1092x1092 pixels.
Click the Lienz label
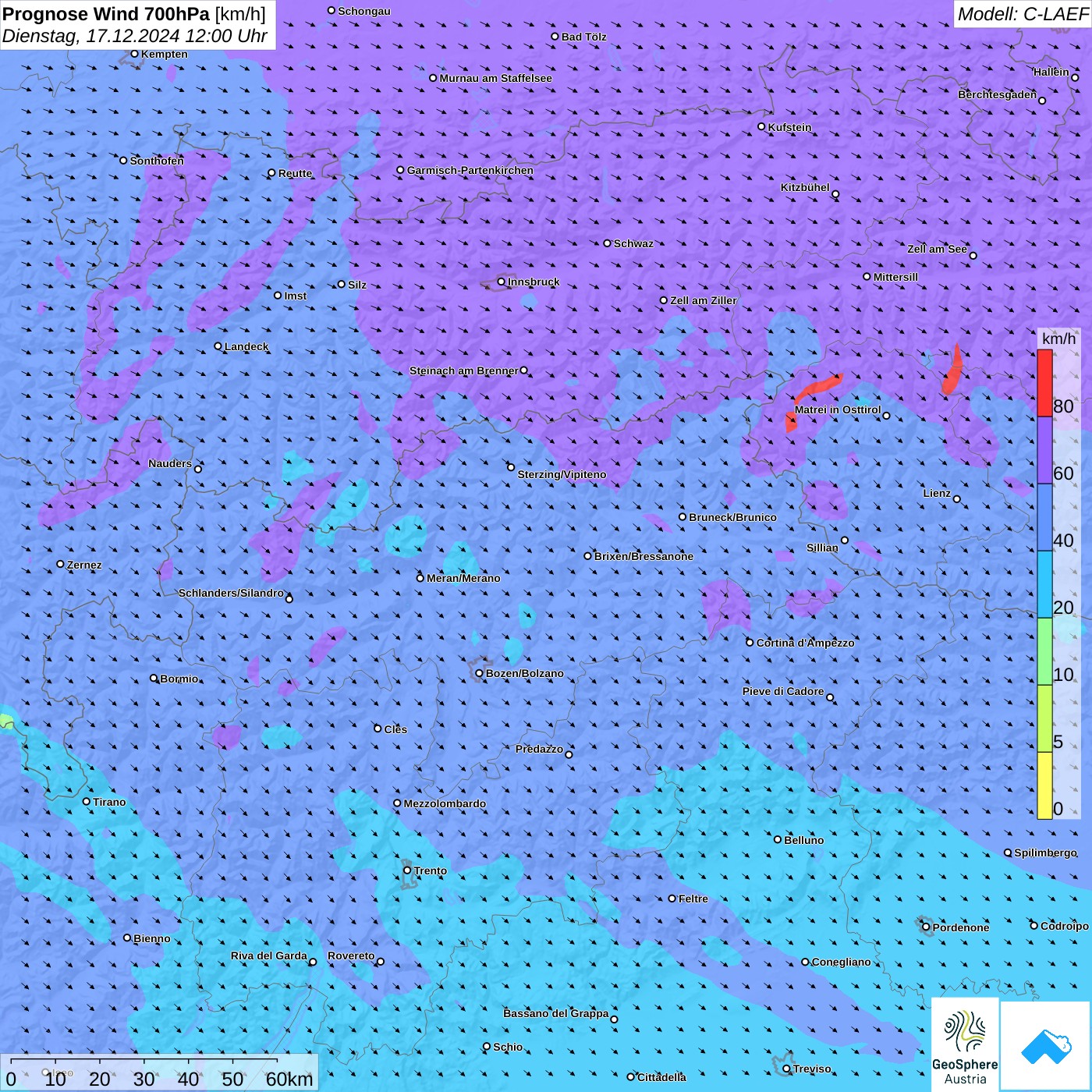tap(937, 493)
